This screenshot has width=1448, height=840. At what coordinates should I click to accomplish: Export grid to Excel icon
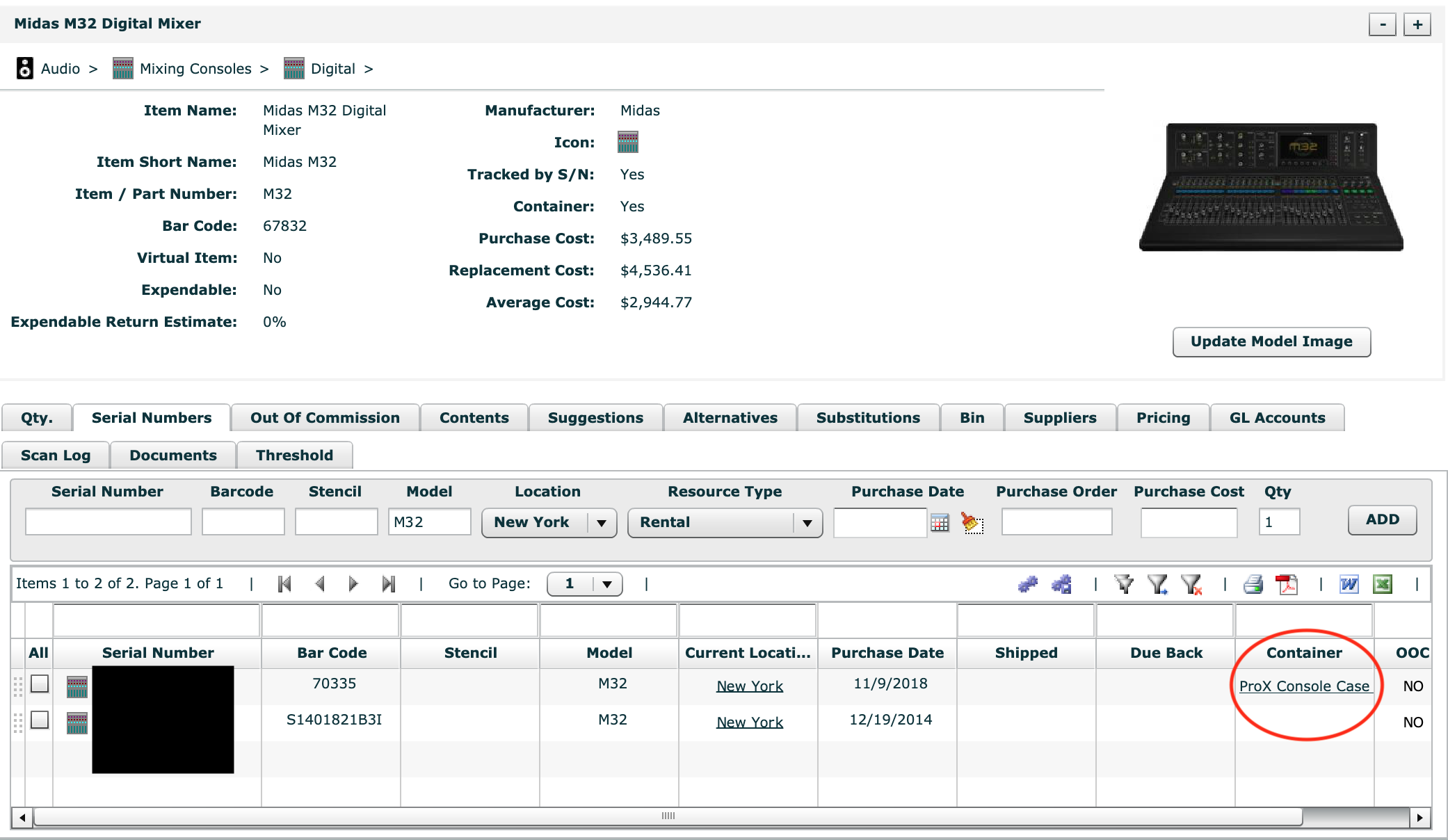(x=1383, y=584)
